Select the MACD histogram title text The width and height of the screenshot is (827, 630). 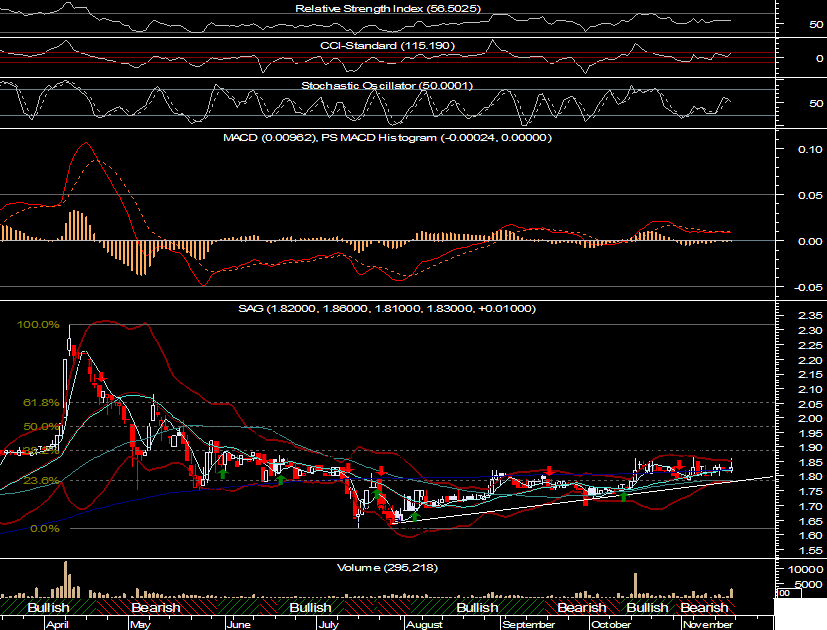387,137
